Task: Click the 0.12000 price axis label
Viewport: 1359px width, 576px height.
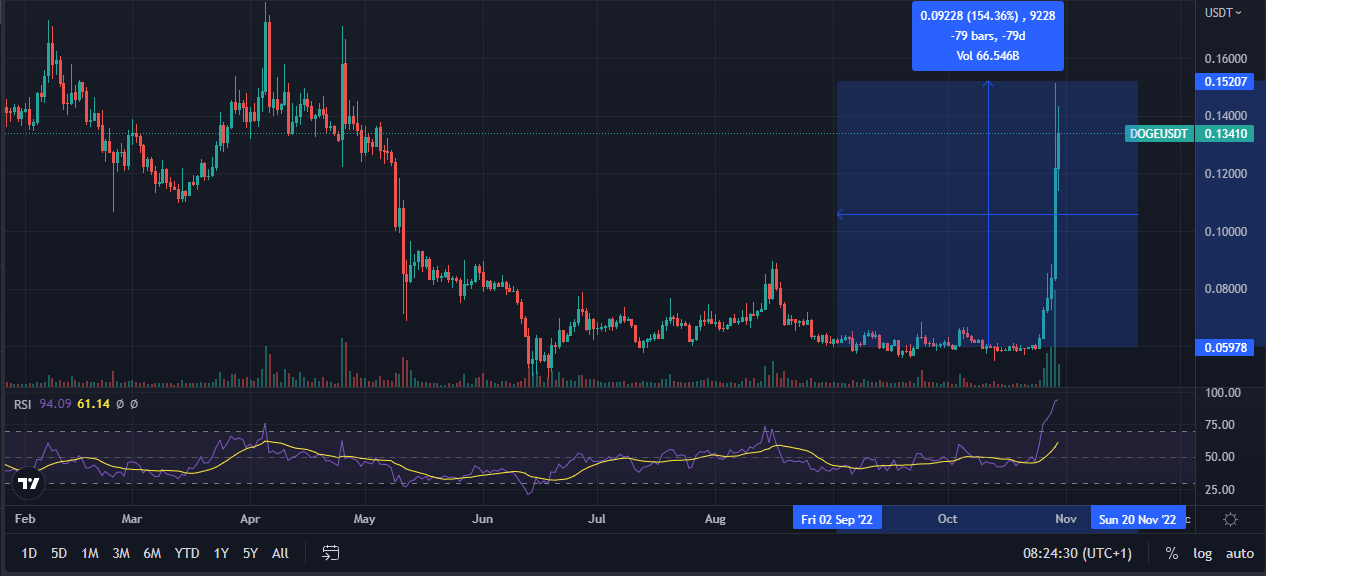Action: coord(1224,174)
